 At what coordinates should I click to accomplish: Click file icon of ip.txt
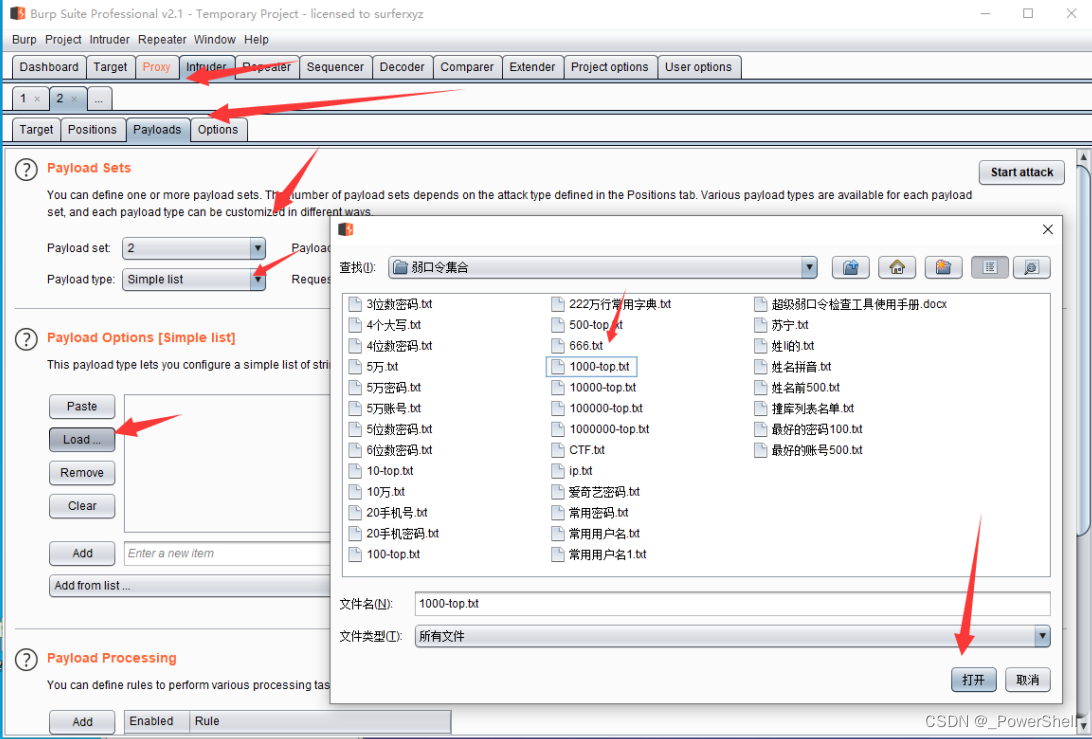point(557,471)
